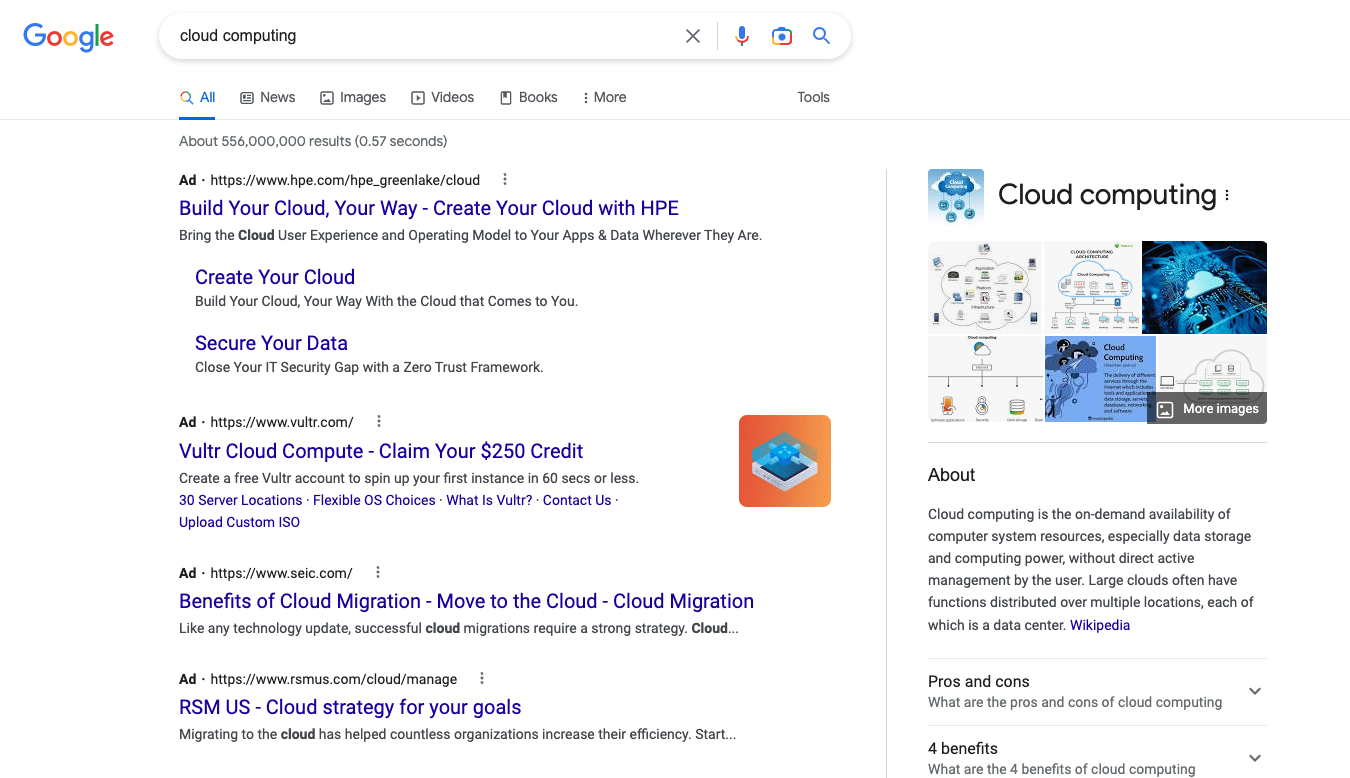Open the three-dot menu on the HPE ad
This screenshot has width=1350, height=778.
504,178
